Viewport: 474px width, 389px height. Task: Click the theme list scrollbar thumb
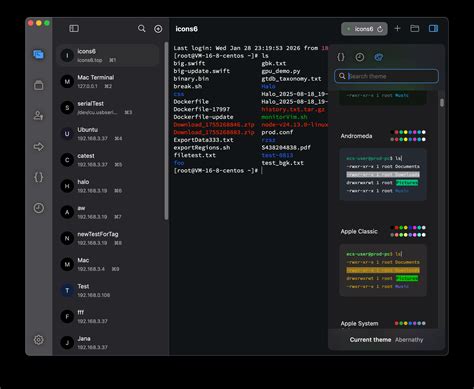tap(442, 103)
